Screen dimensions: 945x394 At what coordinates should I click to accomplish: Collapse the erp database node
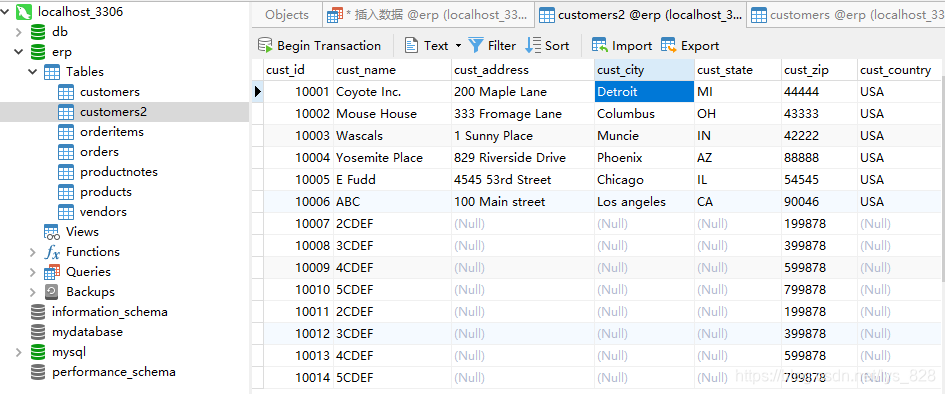click(x=19, y=52)
